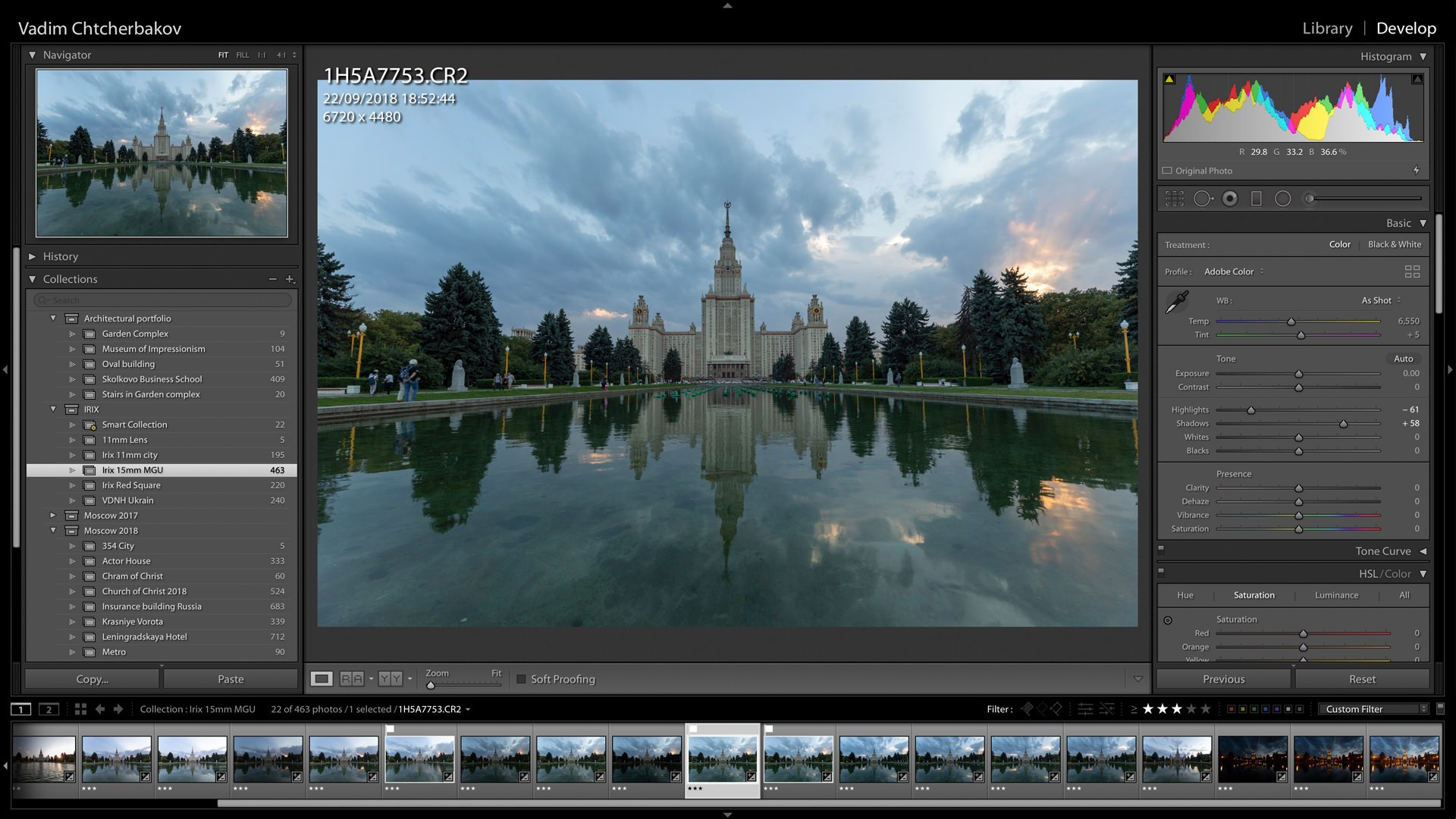Click the Previous button
Image resolution: width=1456 pixels, height=819 pixels.
click(1222, 679)
